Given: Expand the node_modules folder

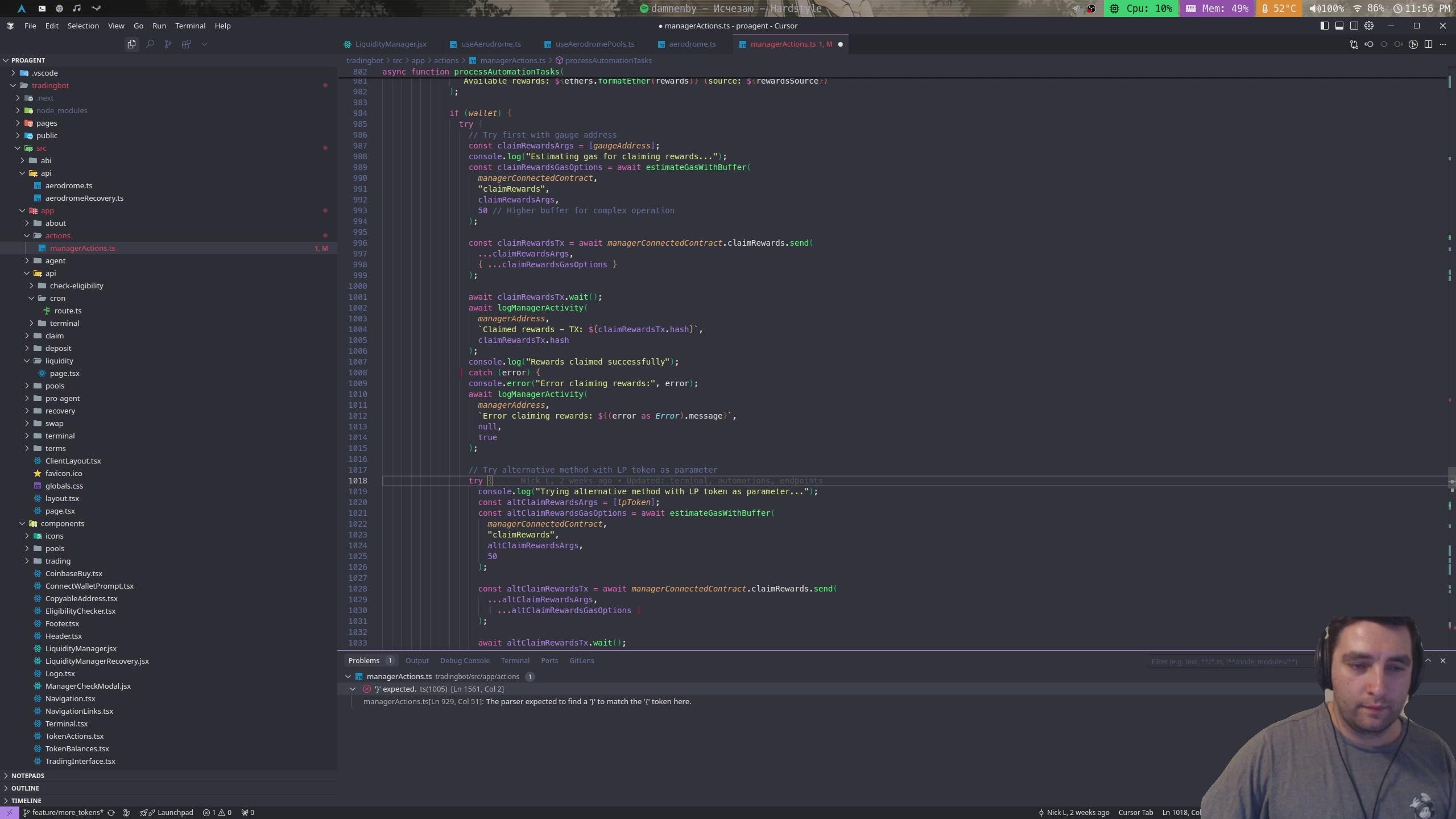Looking at the screenshot, I should [x=168, y=110].
